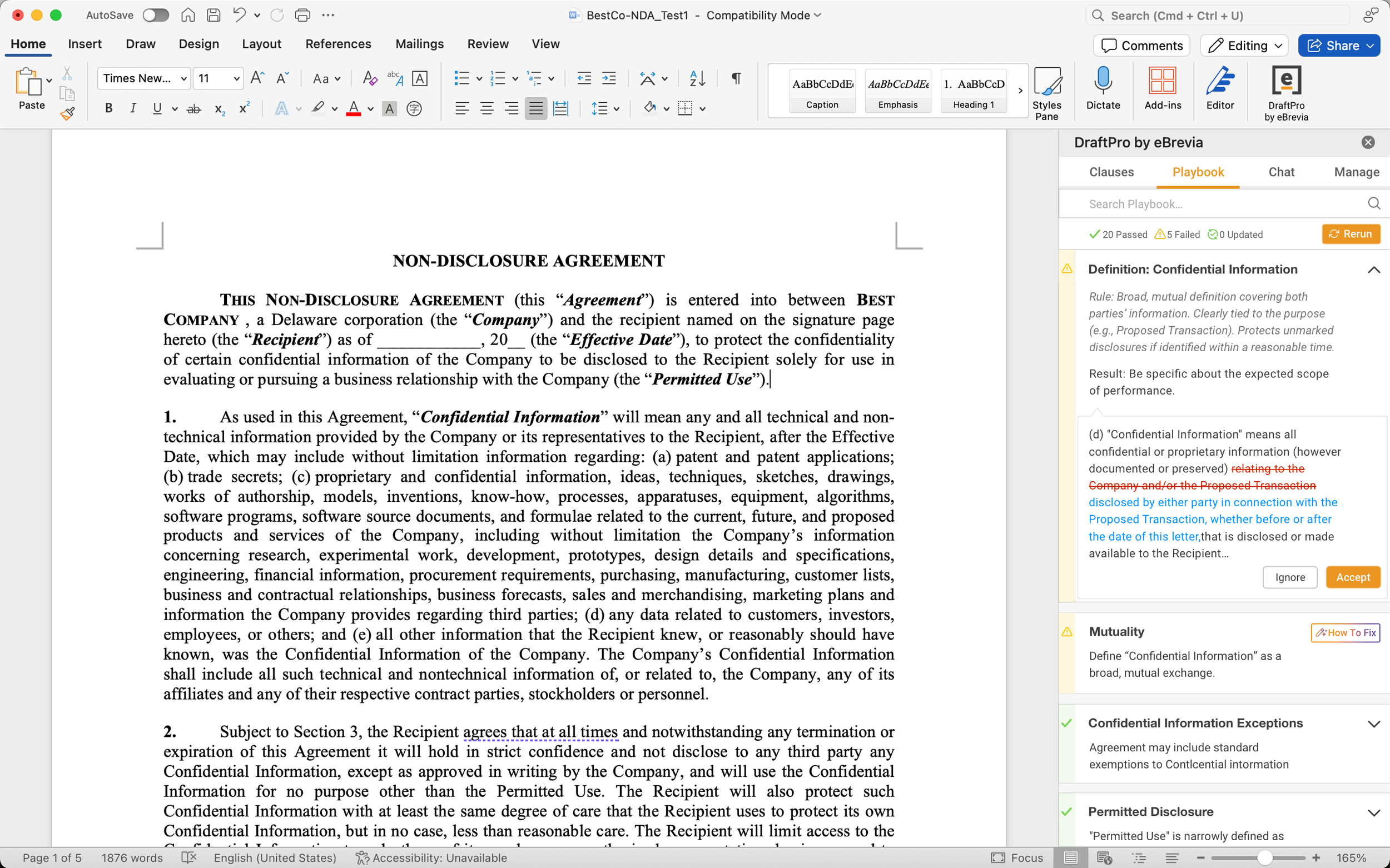Image resolution: width=1390 pixels, height=868 pixels.
Task: Expand the Permitted Disclosure item
Action: [1373, 812]
